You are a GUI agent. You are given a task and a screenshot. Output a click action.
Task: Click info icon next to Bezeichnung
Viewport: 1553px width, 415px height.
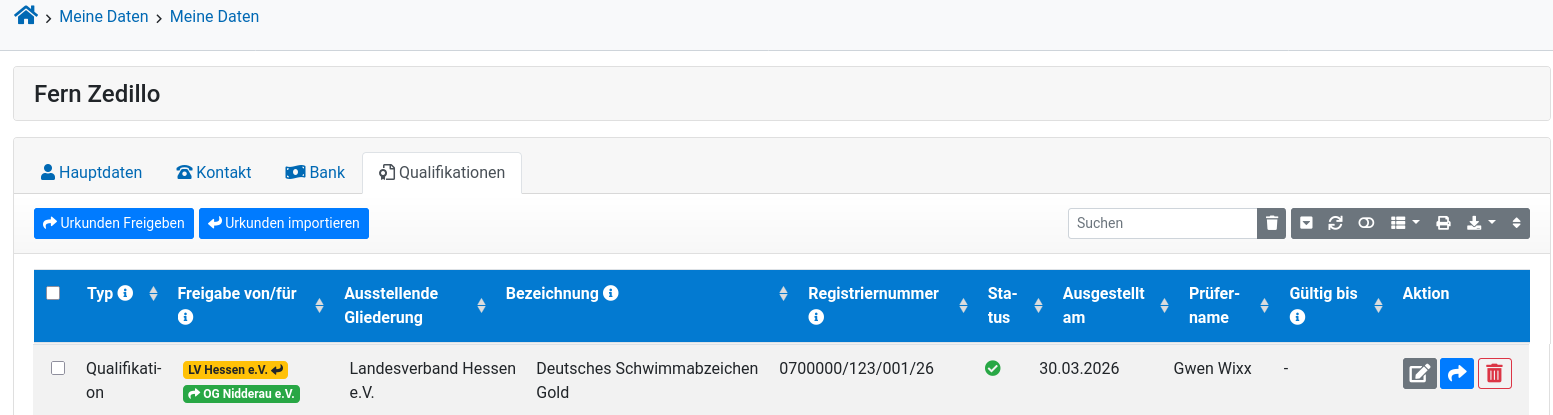tap(611, 293)
